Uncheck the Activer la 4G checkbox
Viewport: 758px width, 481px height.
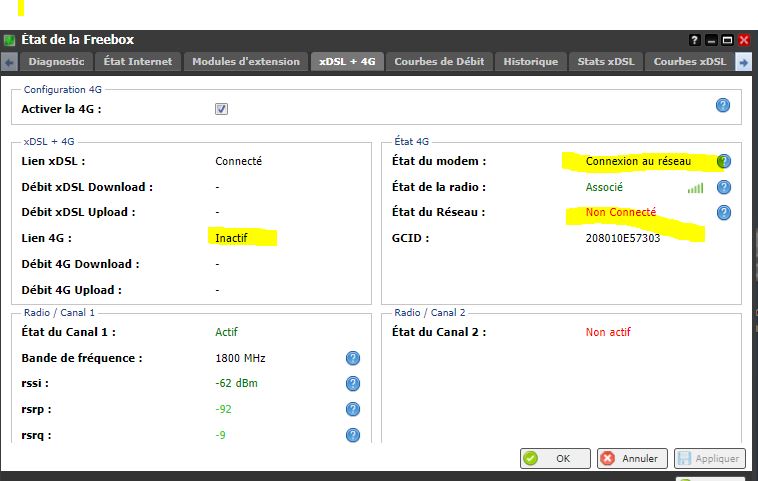pyautogui.click(x=221, y=109)
